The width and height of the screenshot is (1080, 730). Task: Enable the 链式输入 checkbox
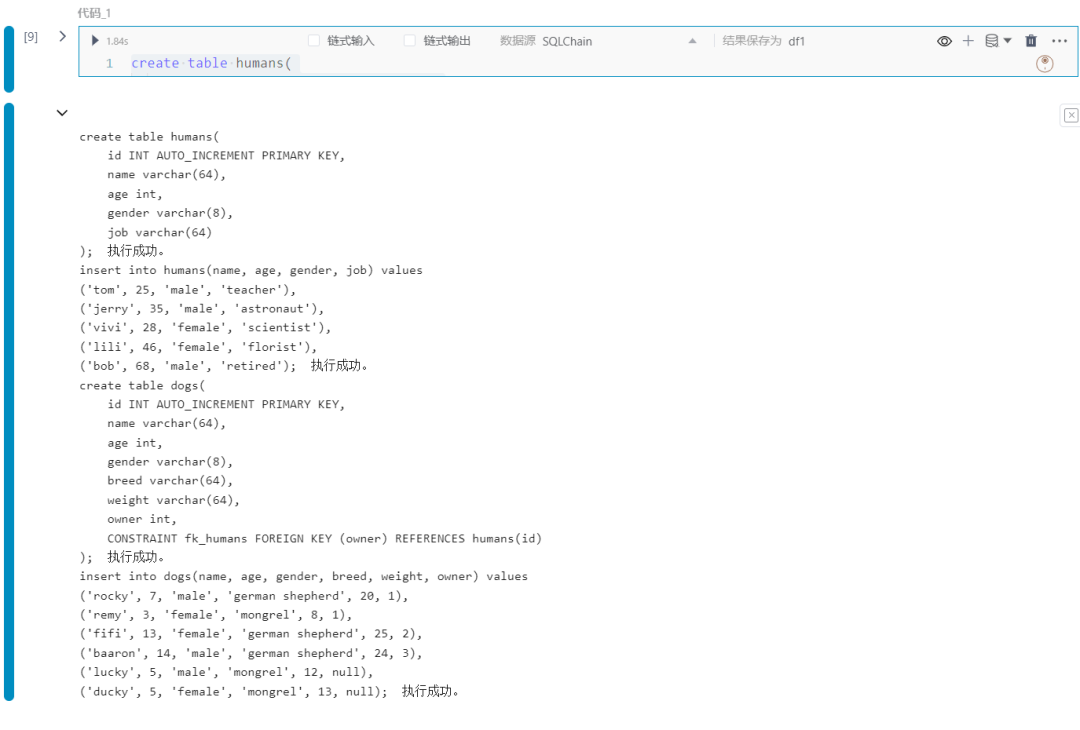pyautogui.click(x=314, y=41)
